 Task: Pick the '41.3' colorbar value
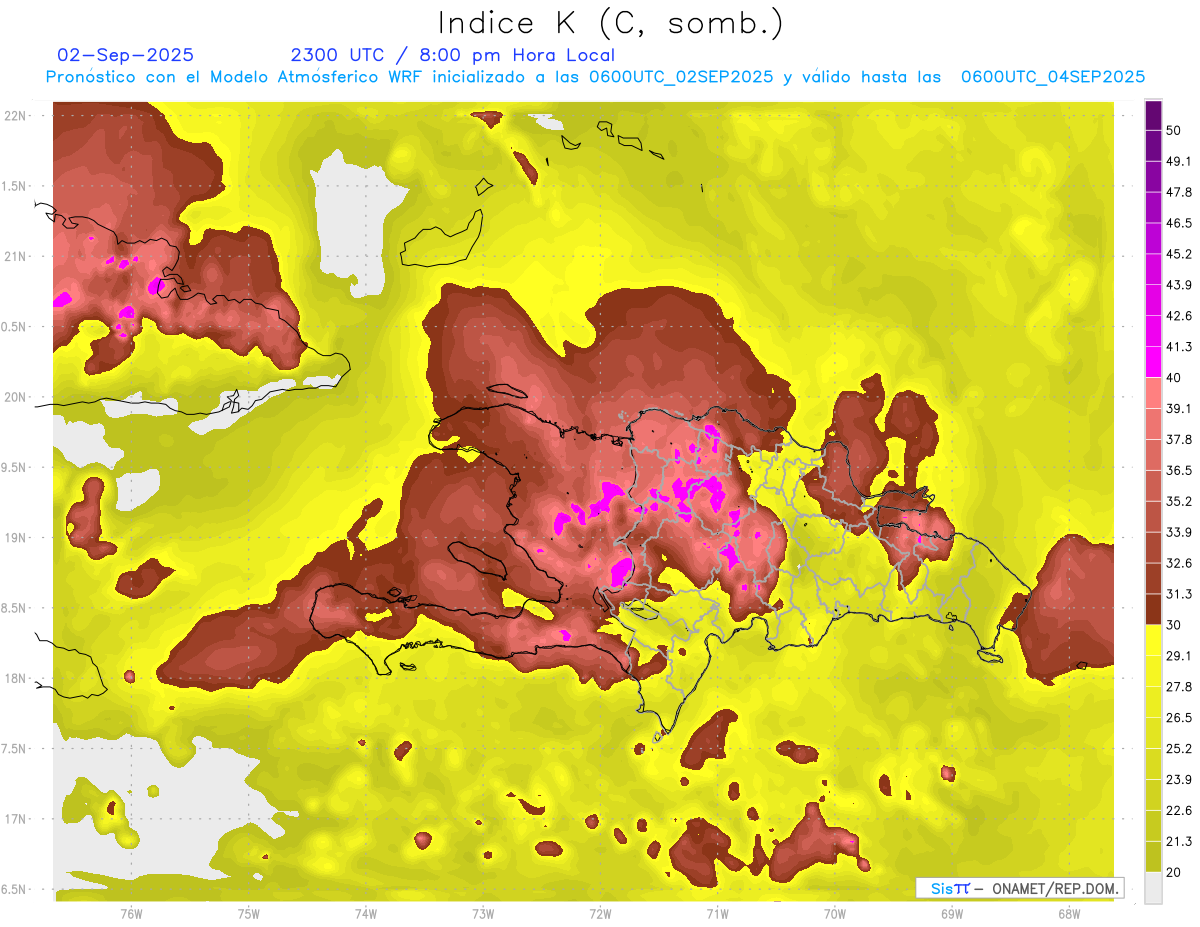(x=1179, y=347)
